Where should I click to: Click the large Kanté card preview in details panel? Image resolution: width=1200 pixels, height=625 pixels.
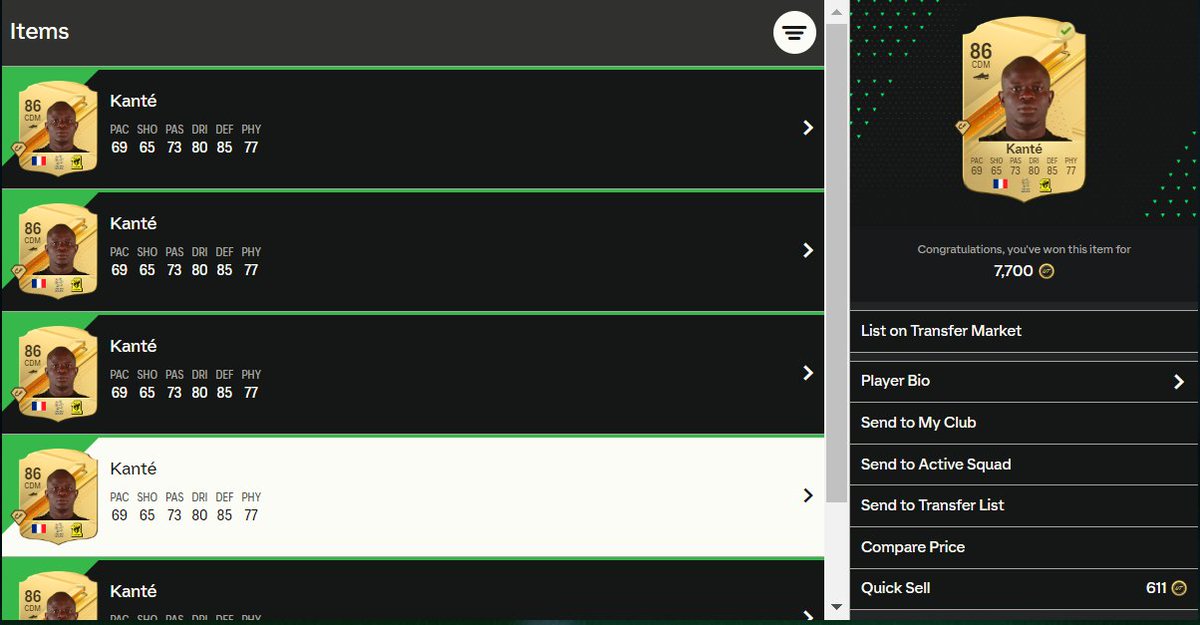click(1024, 108)
